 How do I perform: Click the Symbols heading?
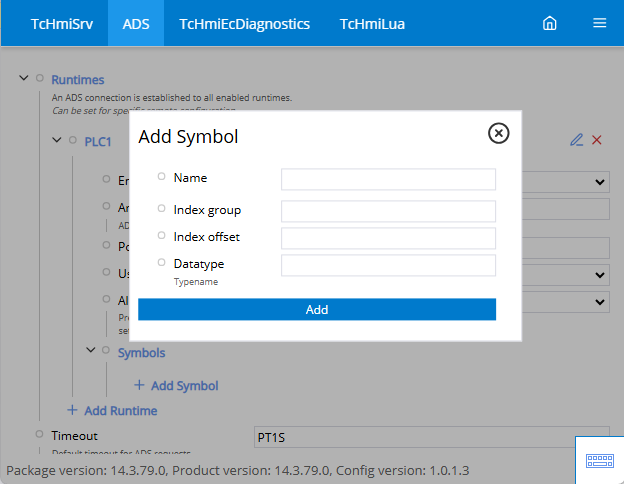point(141,353)
